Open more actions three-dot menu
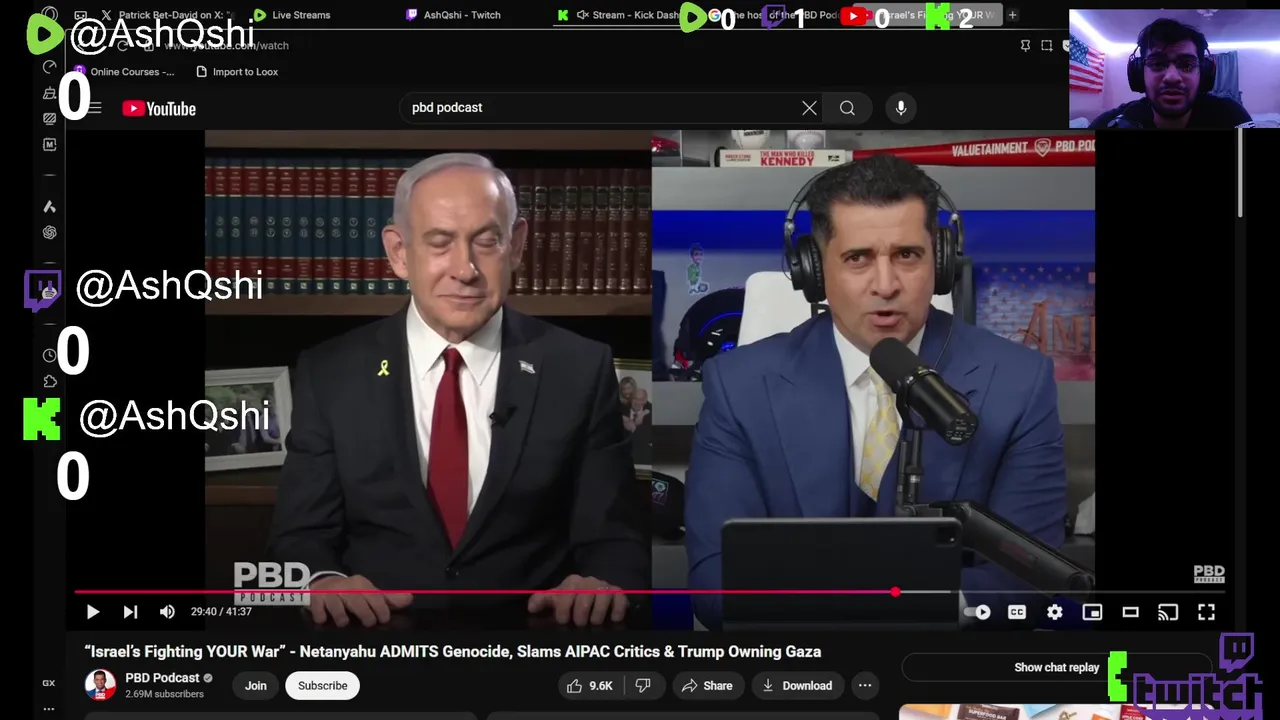The height and width of the screenshot is (720, 1280). [865, 686]
